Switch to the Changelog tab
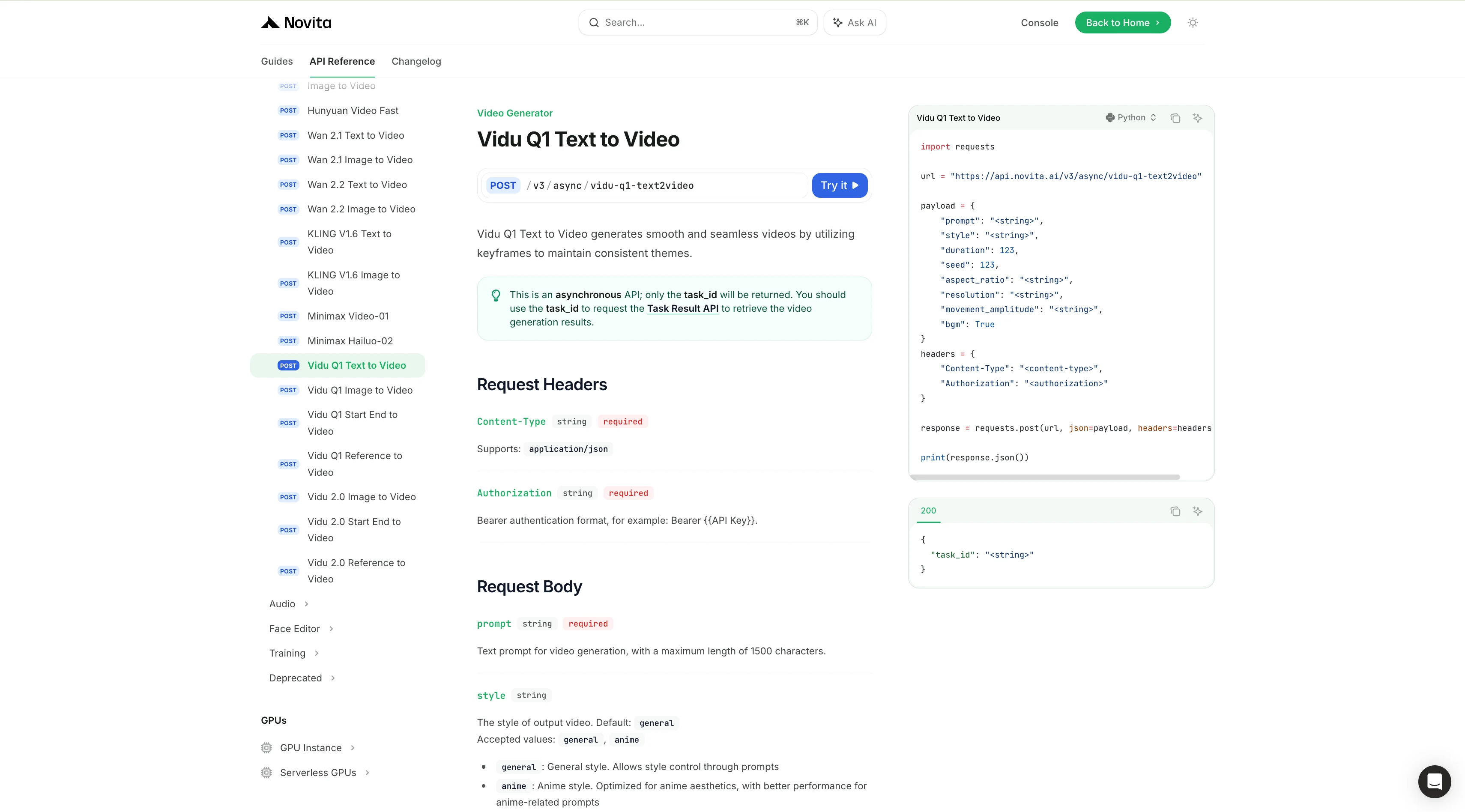 (416, 61)
